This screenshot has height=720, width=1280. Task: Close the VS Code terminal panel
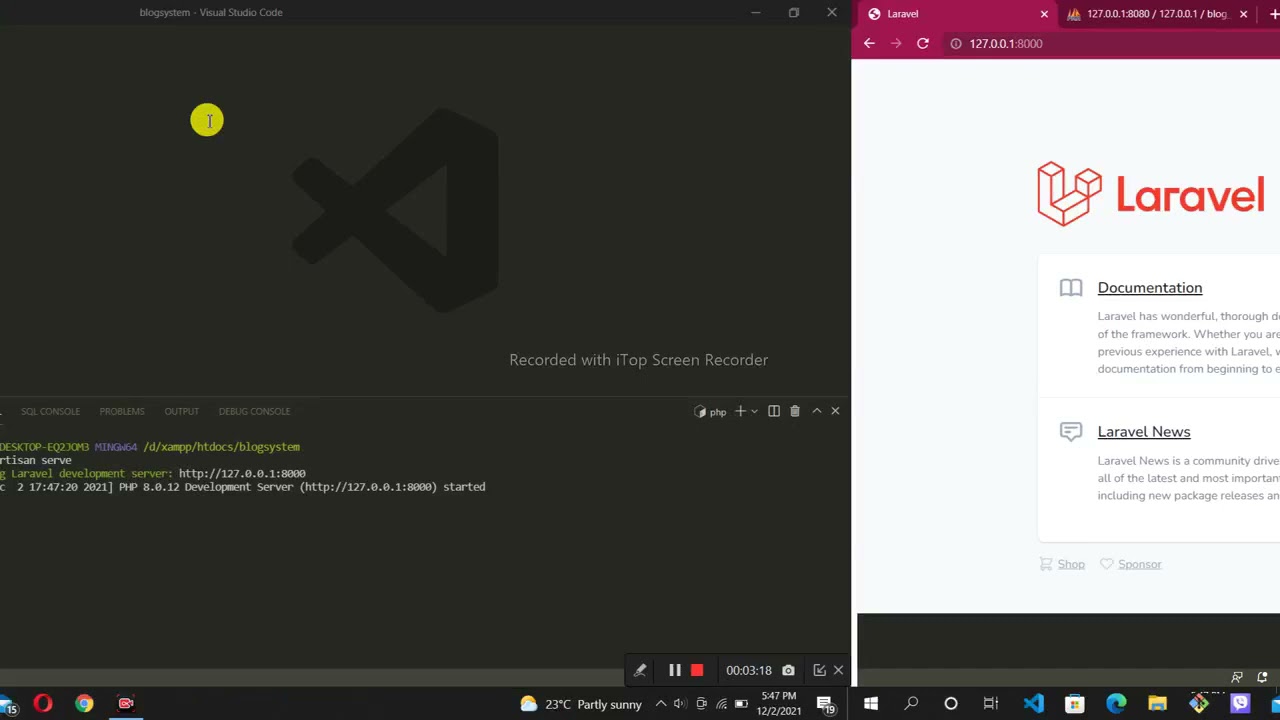click(835, 411)
